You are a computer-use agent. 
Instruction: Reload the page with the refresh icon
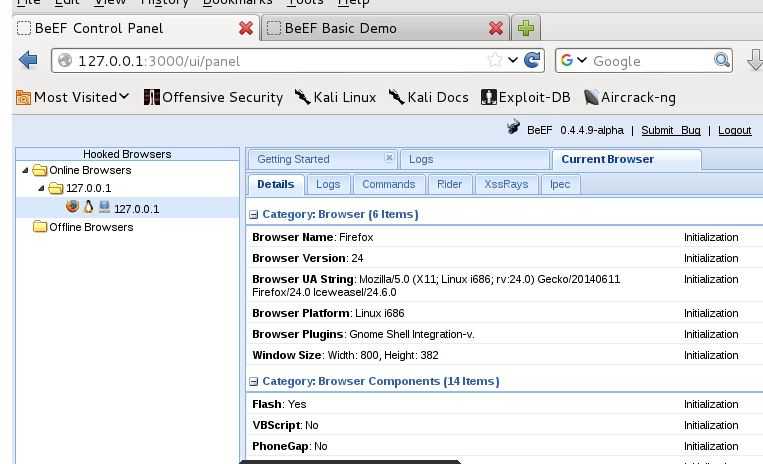pos(532,60)
